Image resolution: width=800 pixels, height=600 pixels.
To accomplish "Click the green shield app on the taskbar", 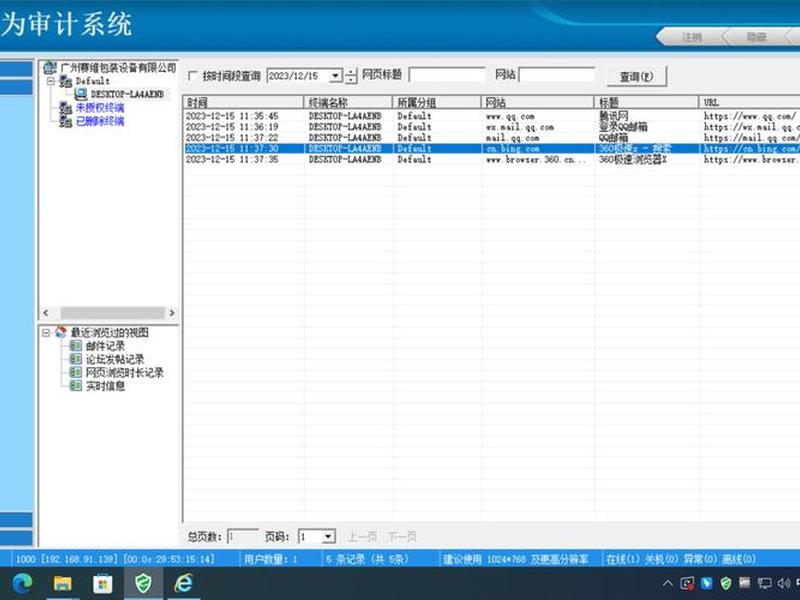I will pos(143,583).
